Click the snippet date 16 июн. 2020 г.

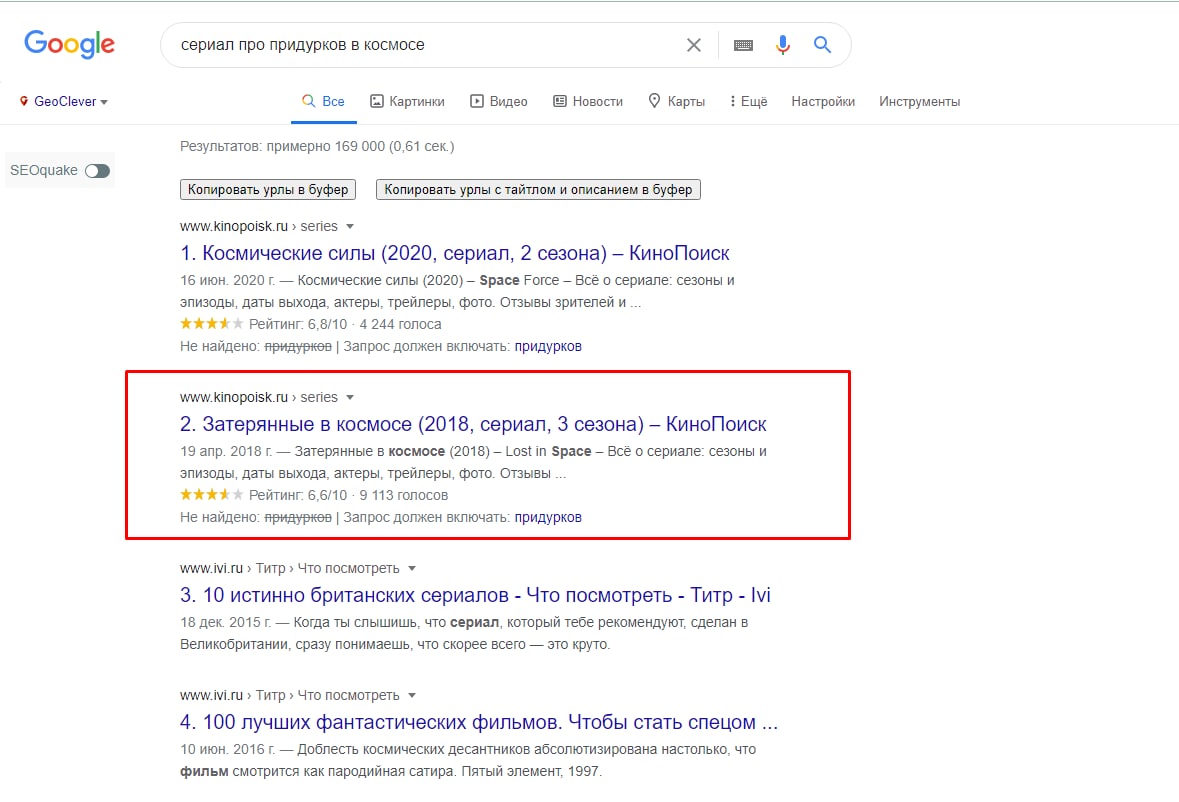click(x=227, y=280)
